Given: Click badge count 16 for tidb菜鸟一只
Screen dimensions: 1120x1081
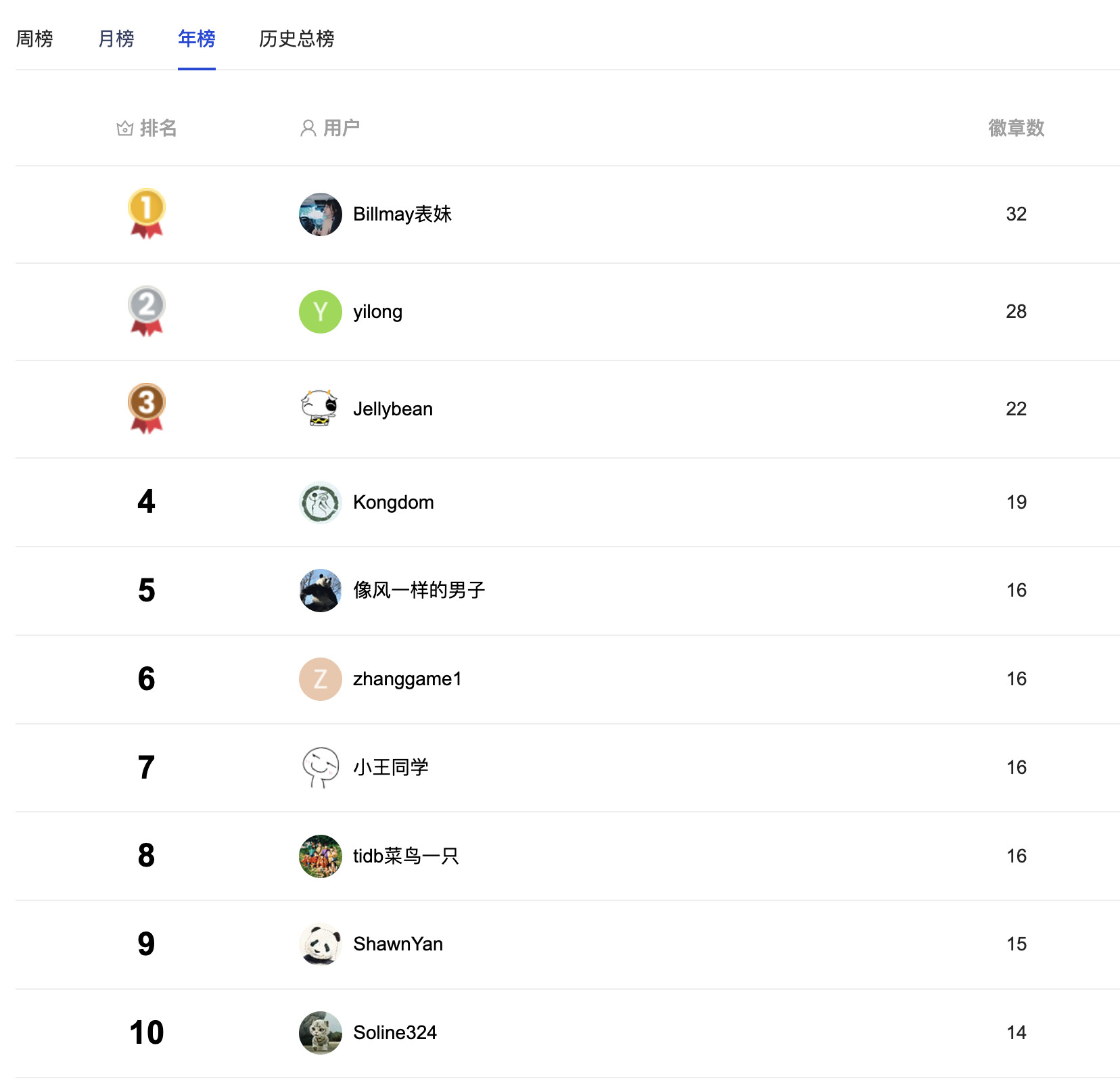Looking at the screenshot, I should pyautogui.click(x=1017, y=856).
